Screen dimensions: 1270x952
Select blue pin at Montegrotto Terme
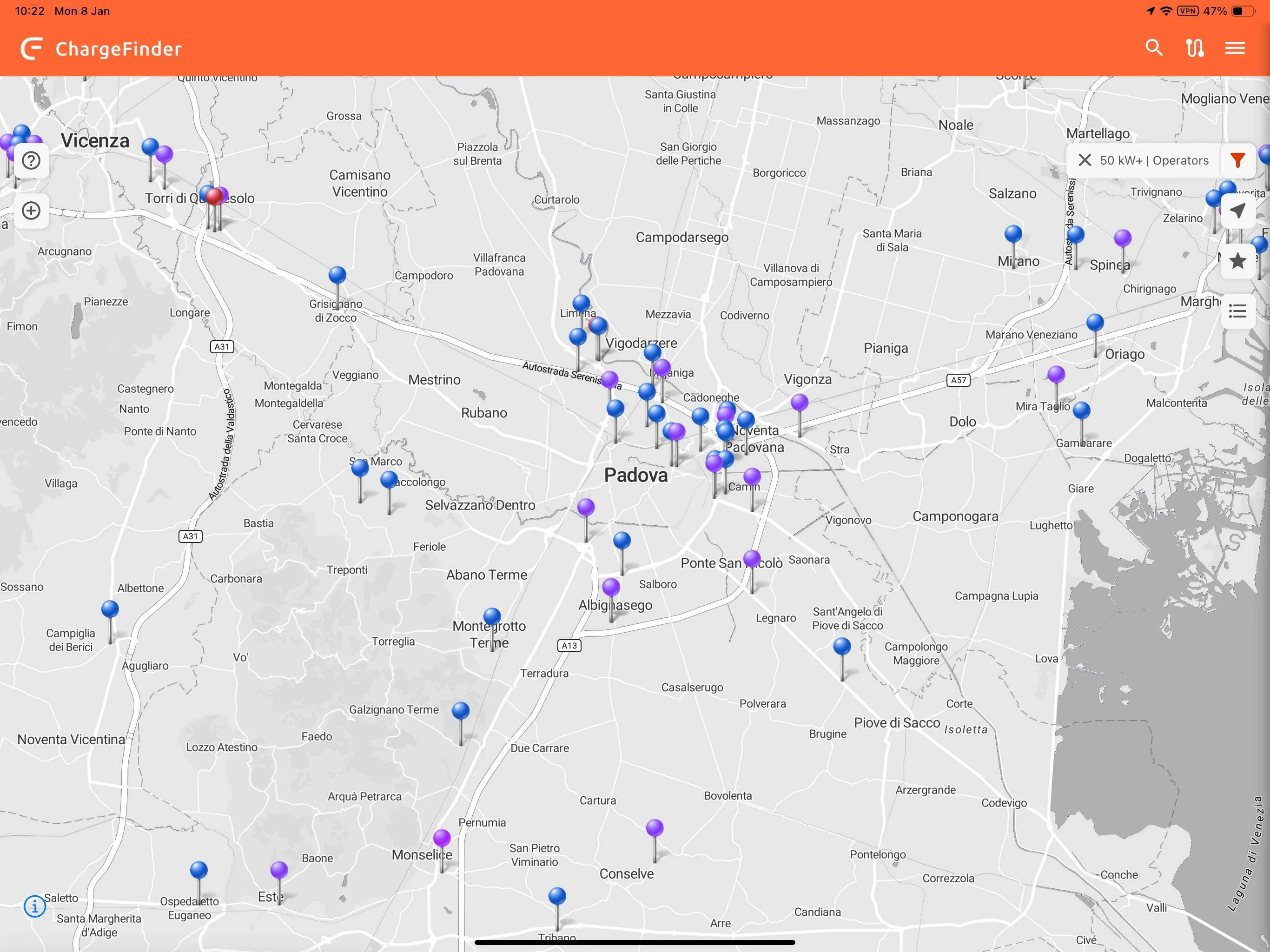[x=492, y=616]
